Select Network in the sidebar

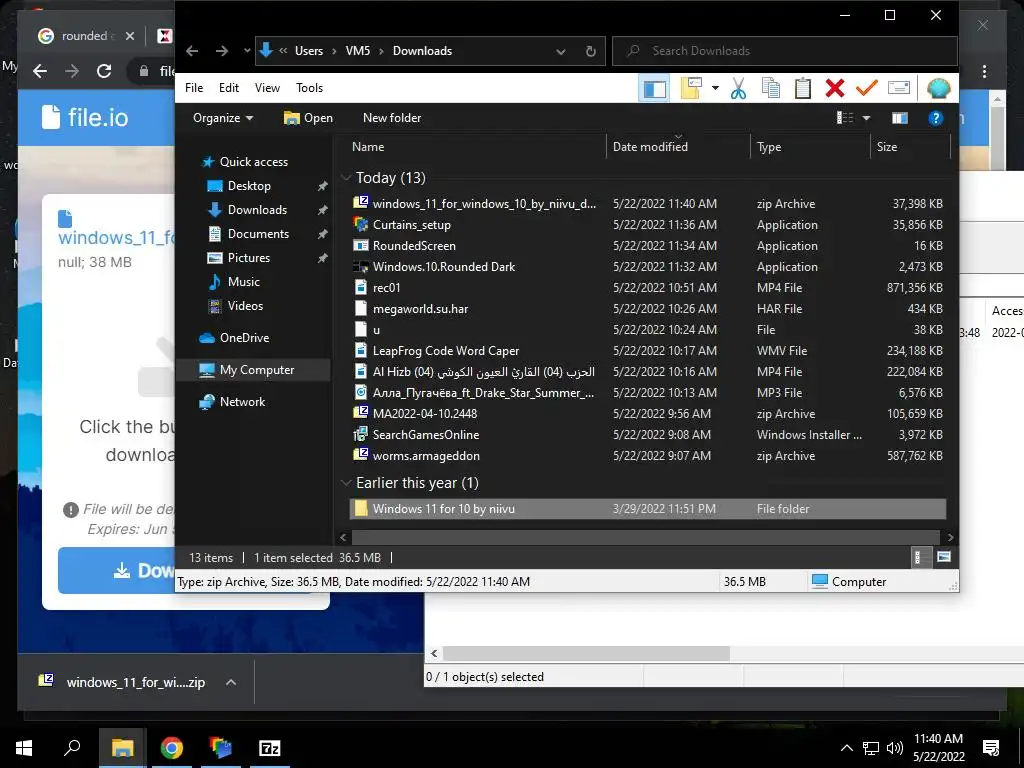(242, 402)
